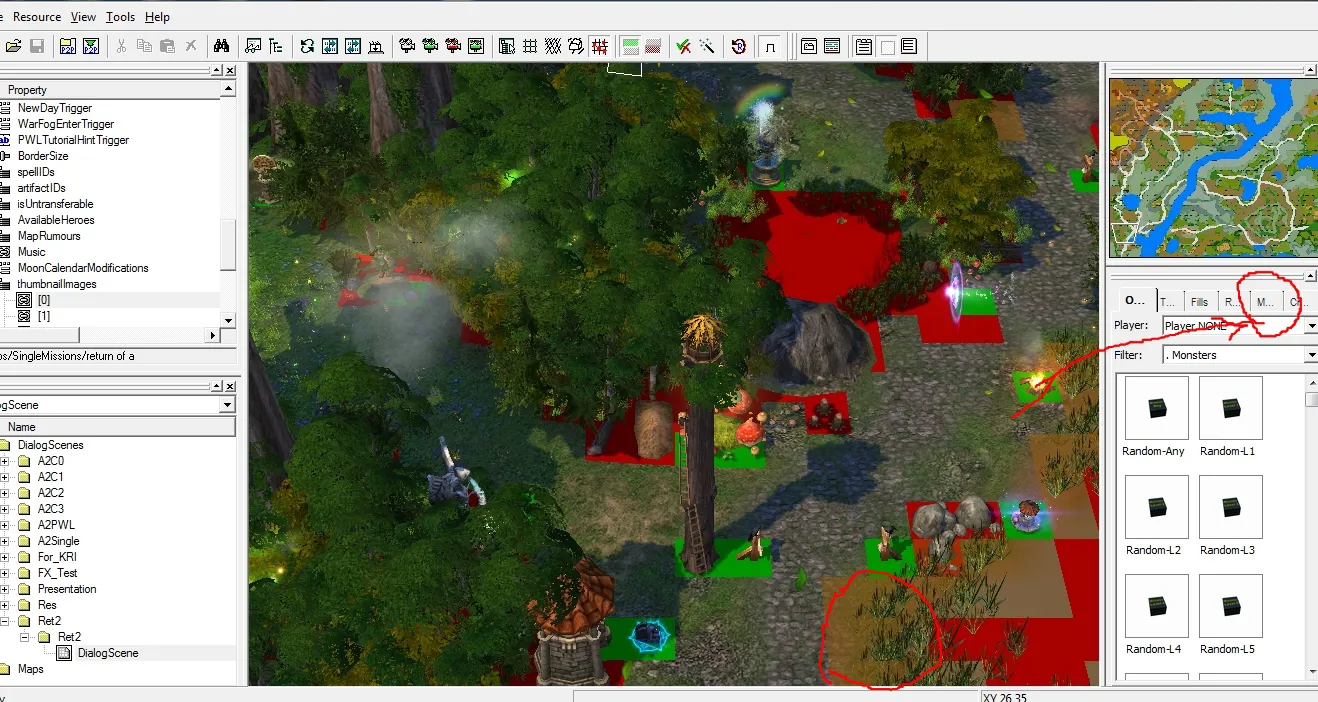Click the Paste clipboard icon
This screenshot has width=1318, height=702.
click(x=167, y=46)
